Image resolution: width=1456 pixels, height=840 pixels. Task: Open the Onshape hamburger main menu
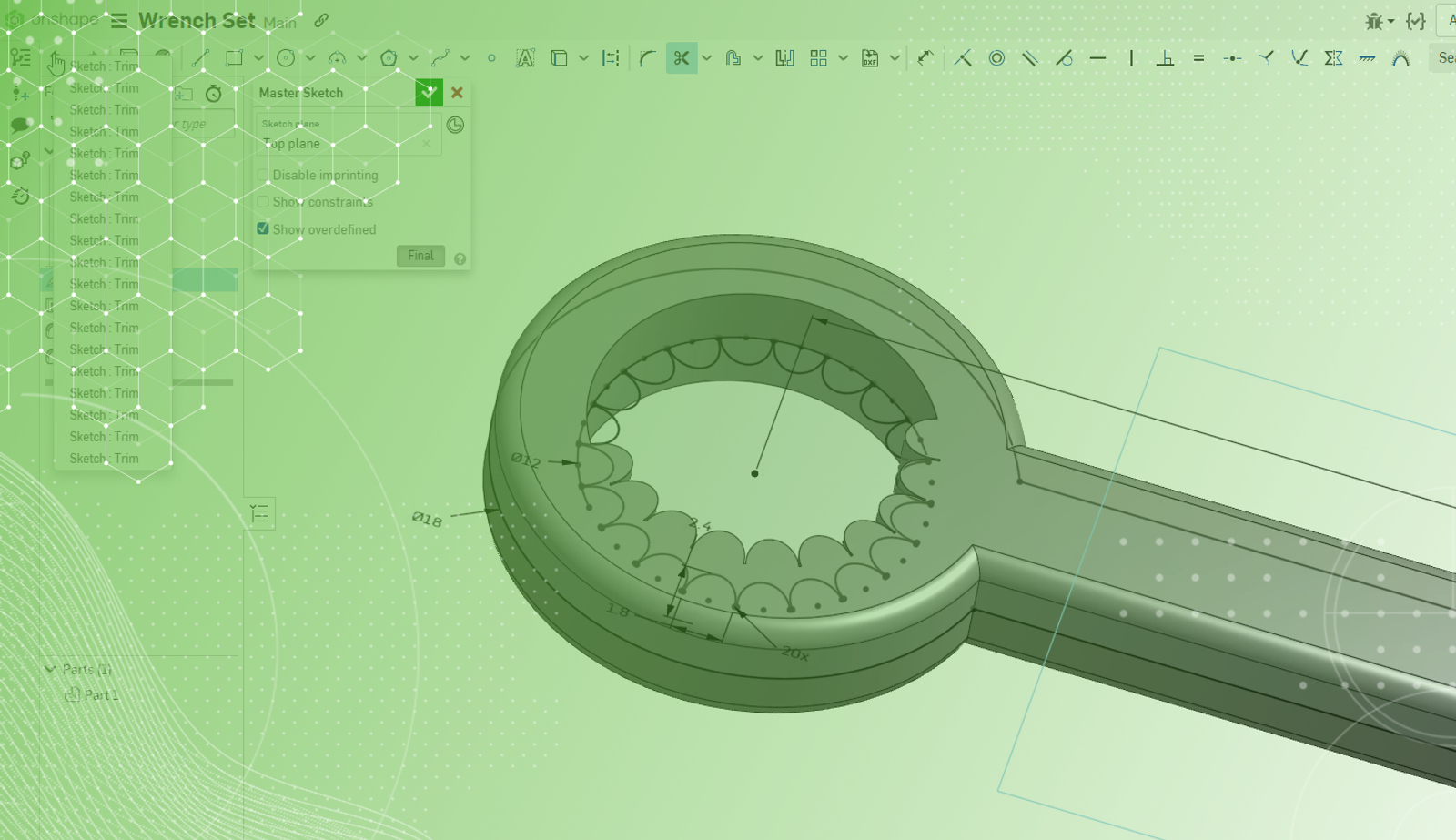(x=119, y=21)
